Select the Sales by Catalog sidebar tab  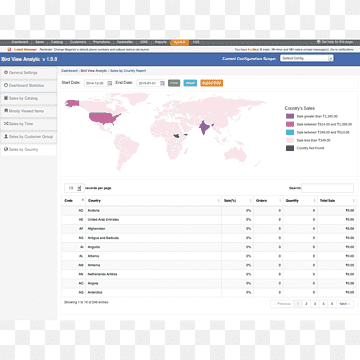tap(29, 98)
